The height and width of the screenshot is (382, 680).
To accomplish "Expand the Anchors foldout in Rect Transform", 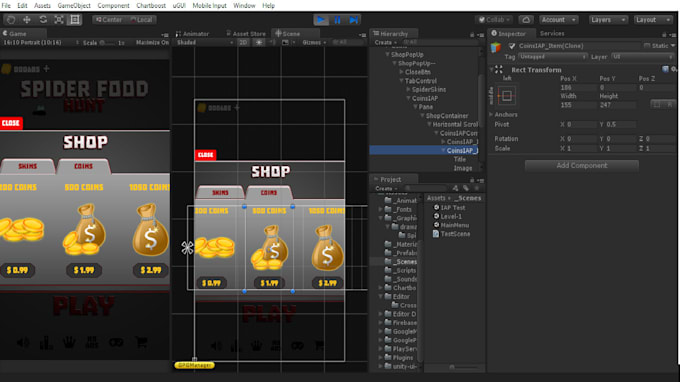I will (x=491, y=114).
